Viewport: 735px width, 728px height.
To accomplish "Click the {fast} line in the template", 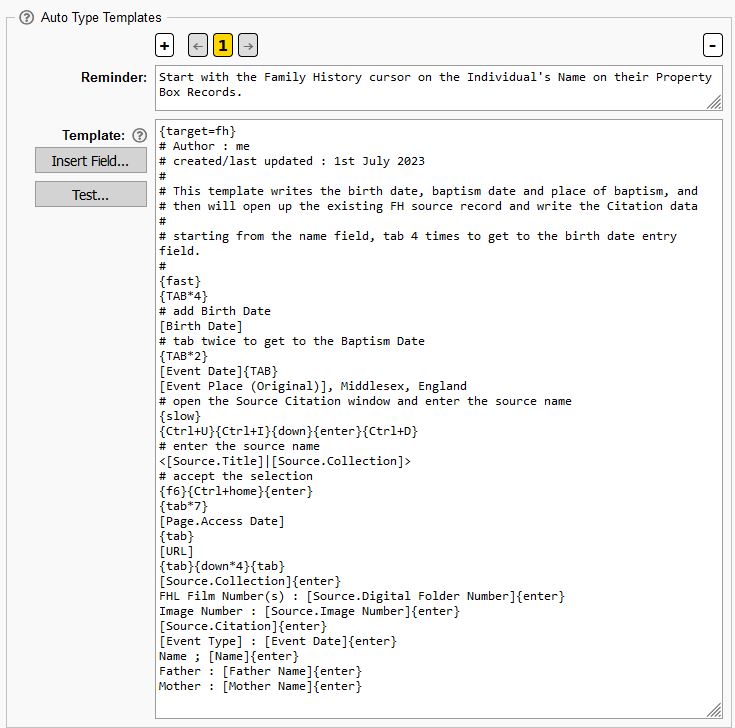I will pos(180,281).
